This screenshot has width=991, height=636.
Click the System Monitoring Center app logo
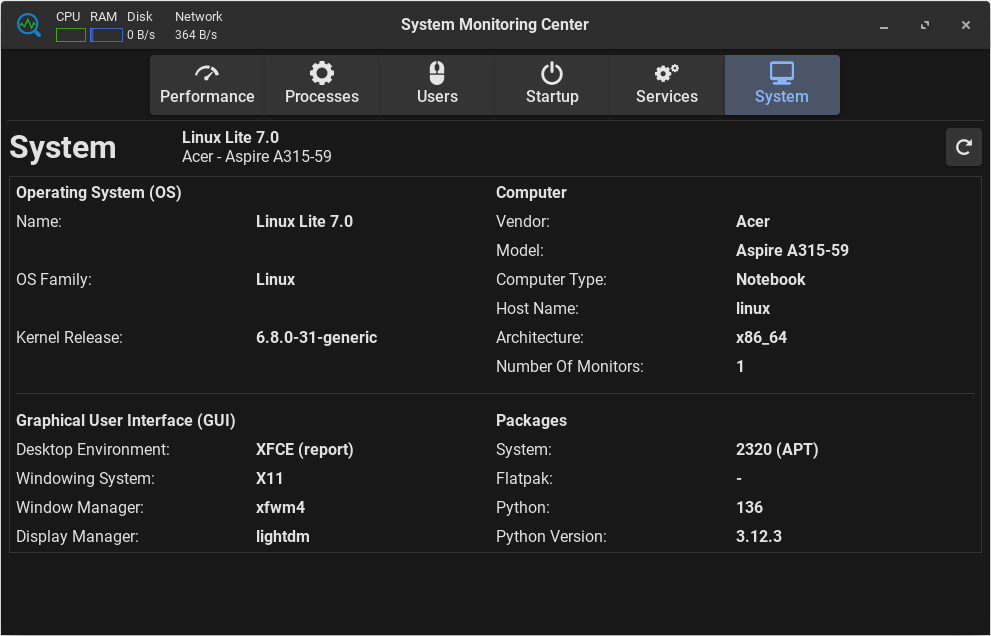coord(28,25)
